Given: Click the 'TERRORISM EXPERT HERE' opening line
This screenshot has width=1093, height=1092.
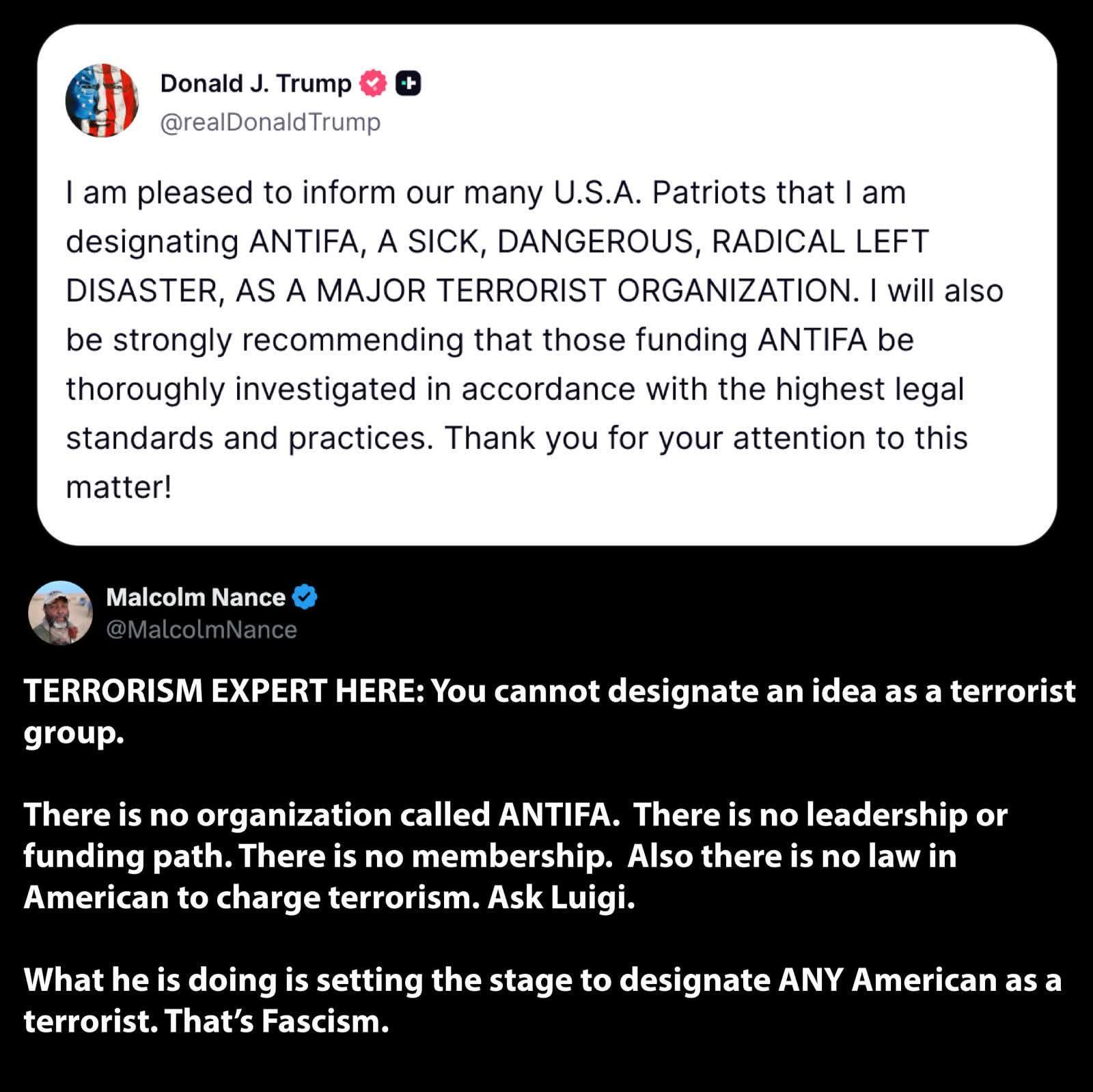Looking at the screenshot, I should 224,691.
